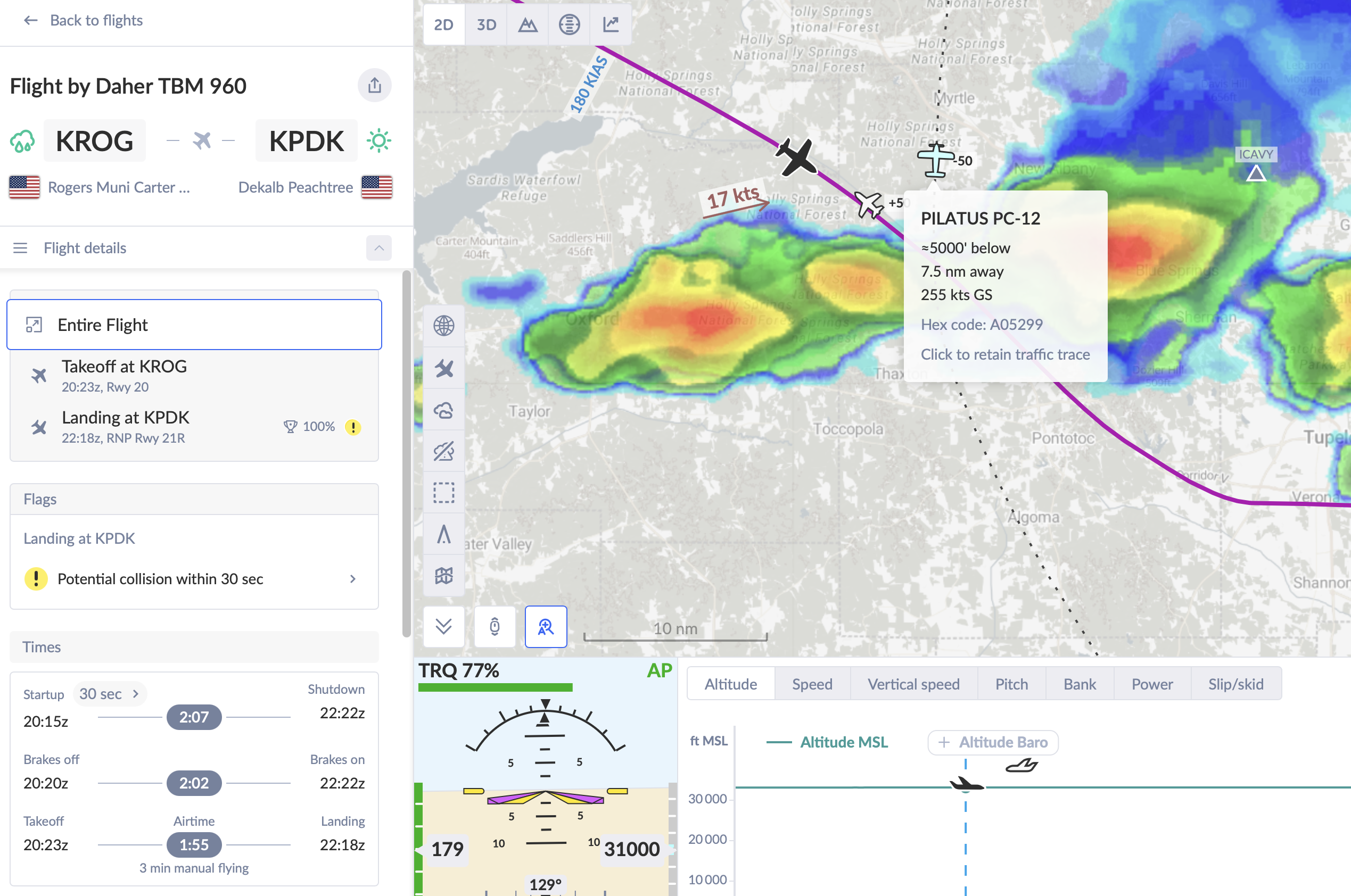Image resolution: width=1351 pixels, height=896 pixels.
Task: Add the Altitude Baro series
Action: (x=993, y=742)
